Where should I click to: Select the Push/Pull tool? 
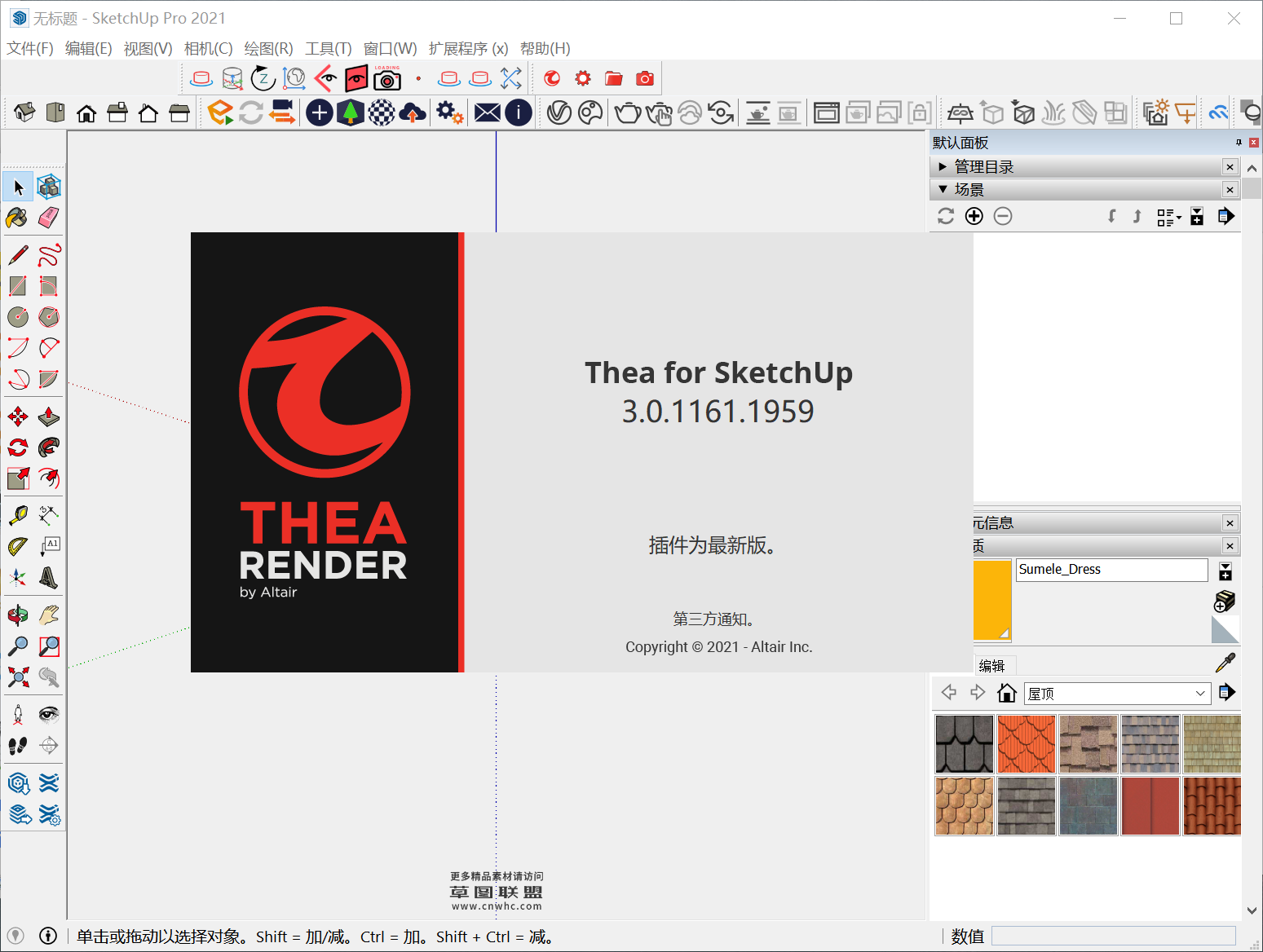[x=49, y=417]
